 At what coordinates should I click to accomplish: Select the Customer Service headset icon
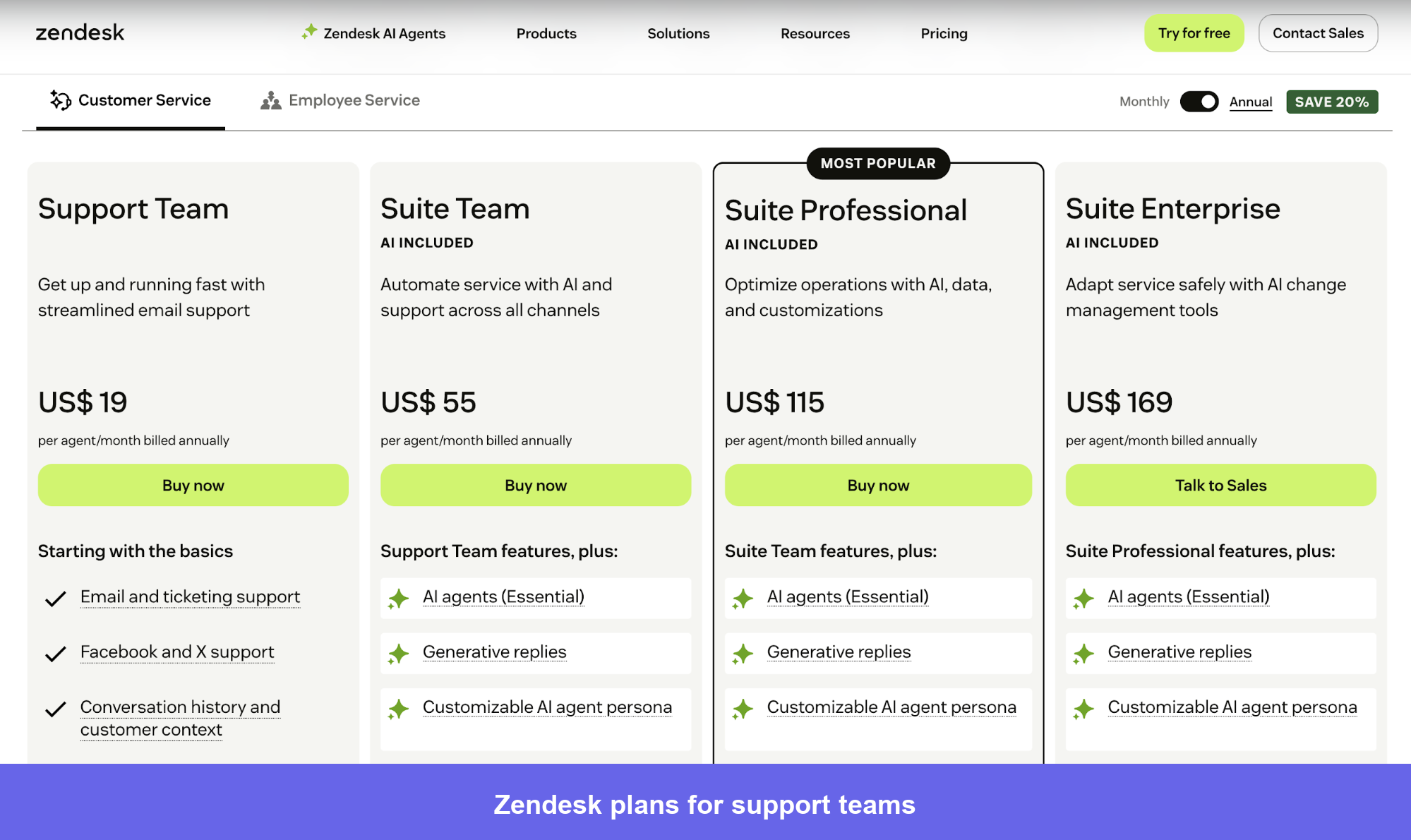tap(61, 100)
